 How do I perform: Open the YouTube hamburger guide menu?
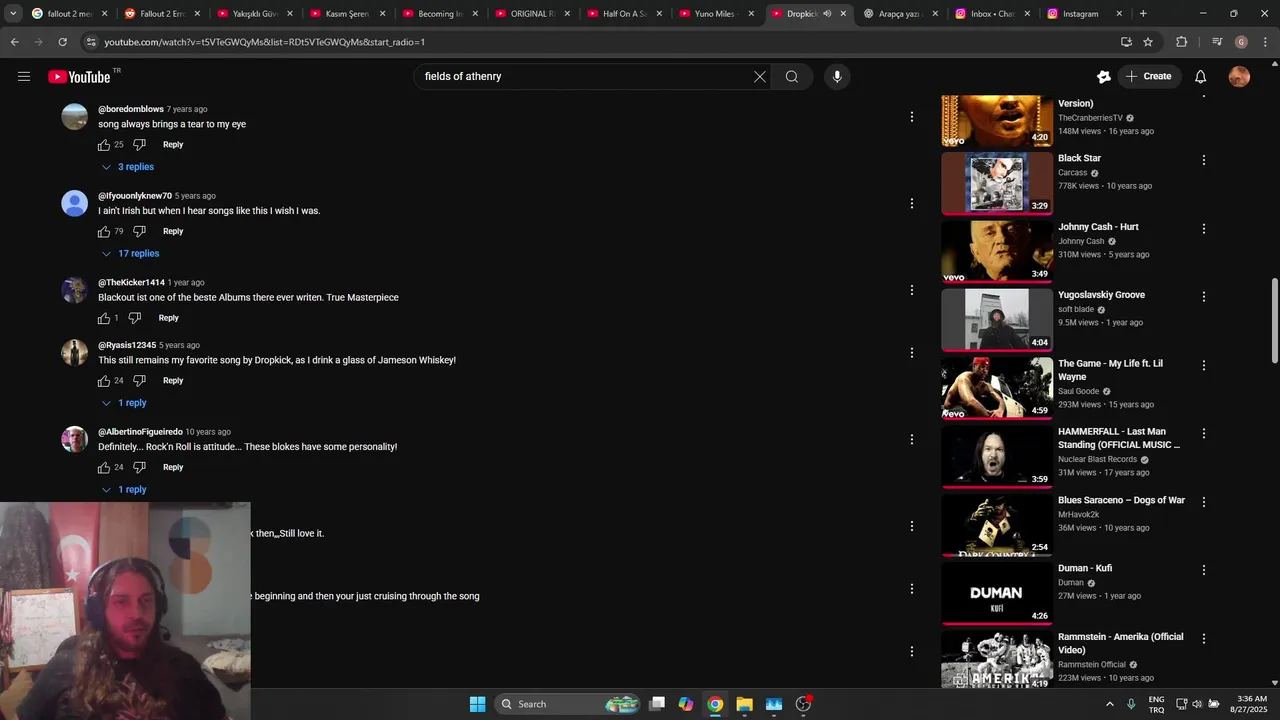pos(24,76)
